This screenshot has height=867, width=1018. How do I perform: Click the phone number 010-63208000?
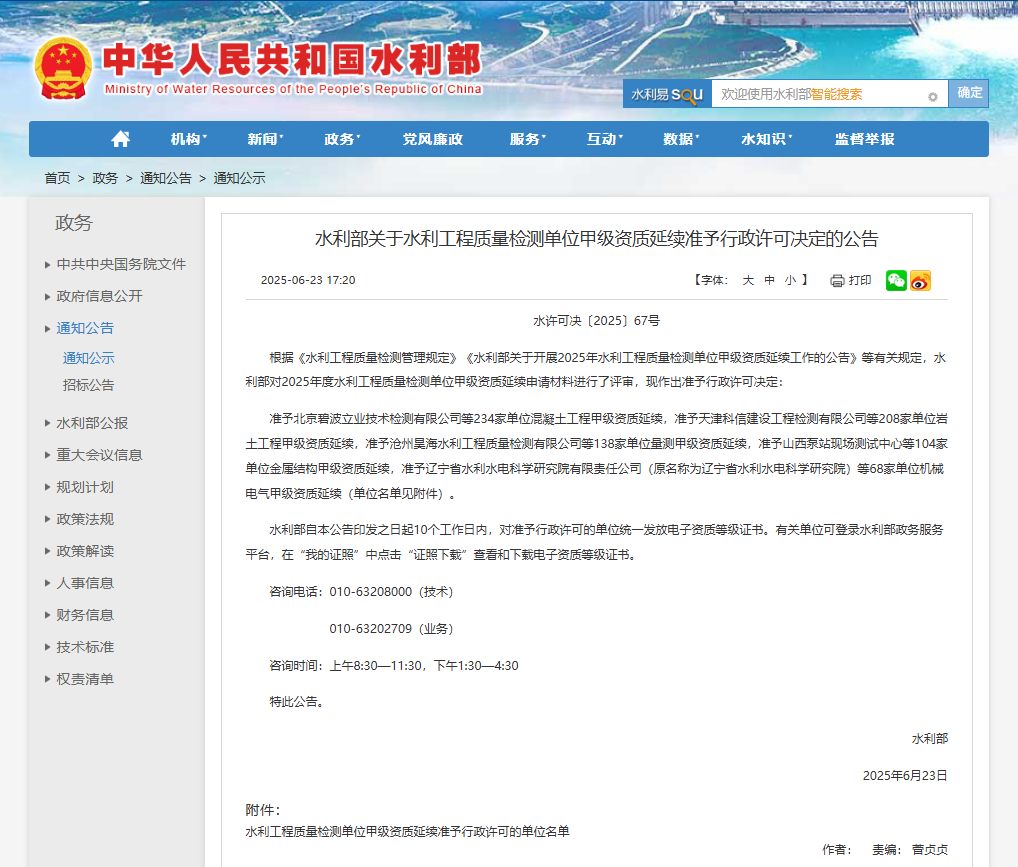pyautogui.click(x=371, y=592)
